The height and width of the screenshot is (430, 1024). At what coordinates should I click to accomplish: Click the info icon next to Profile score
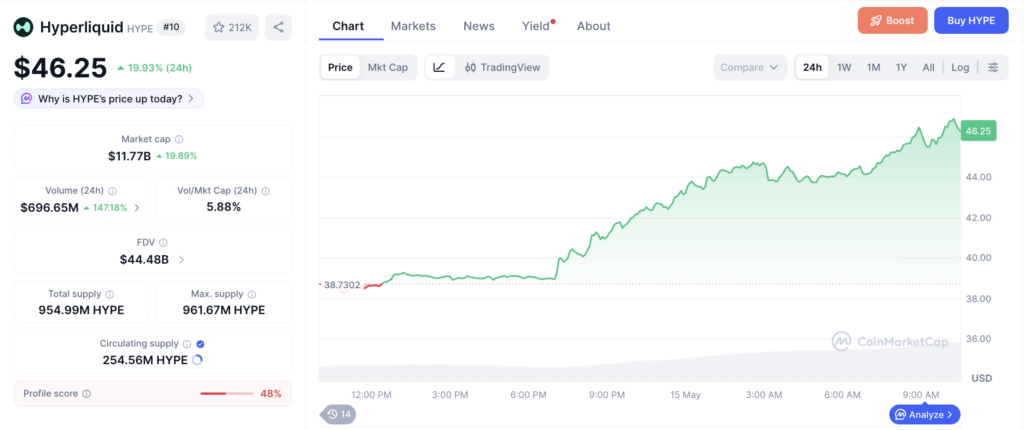point(87,394)
